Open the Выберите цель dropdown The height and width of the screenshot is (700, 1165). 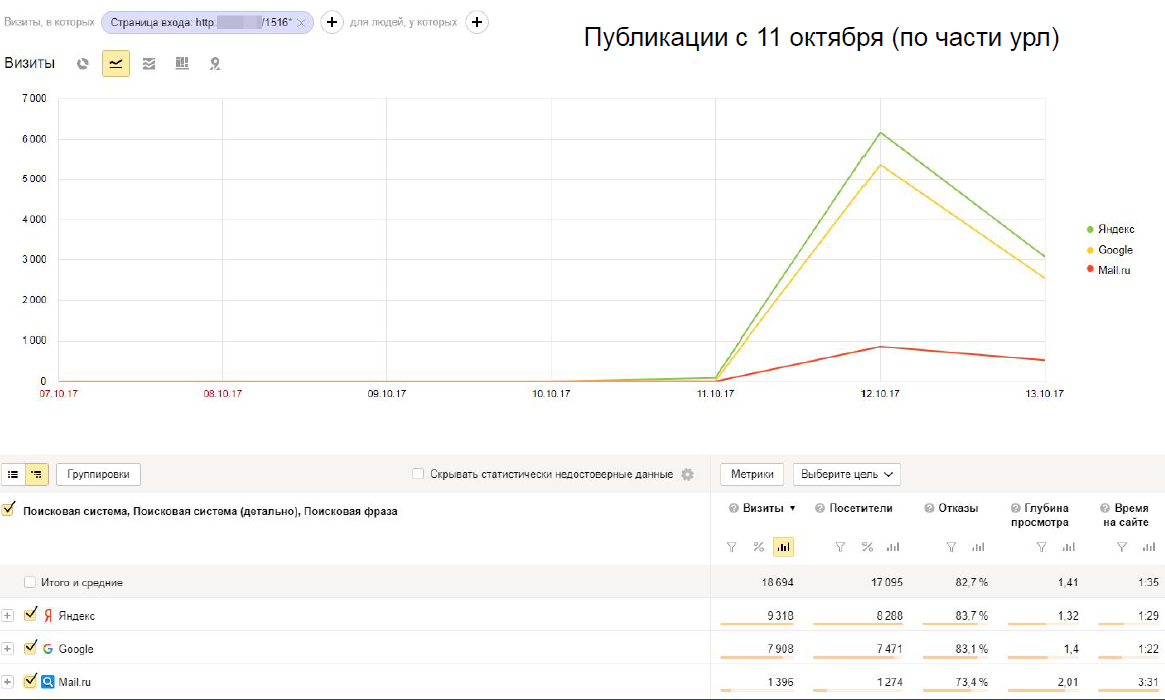tap(846, 474)
